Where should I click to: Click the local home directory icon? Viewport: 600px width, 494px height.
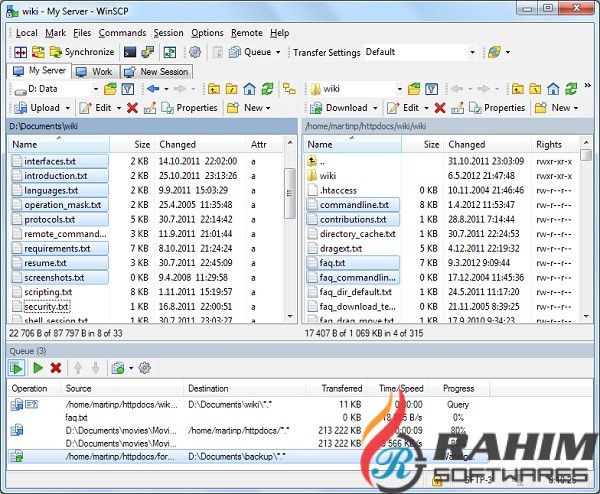click(x=249, y=89)
